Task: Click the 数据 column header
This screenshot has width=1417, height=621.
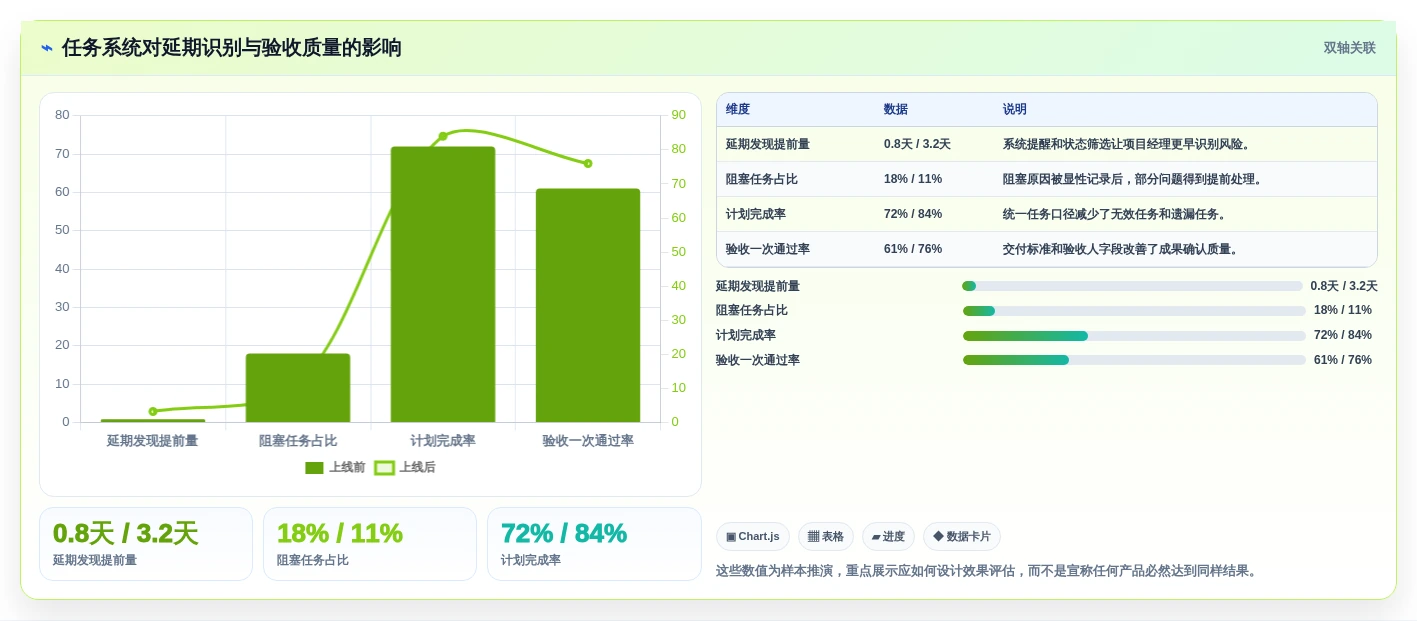Action: tap(896, 110)
